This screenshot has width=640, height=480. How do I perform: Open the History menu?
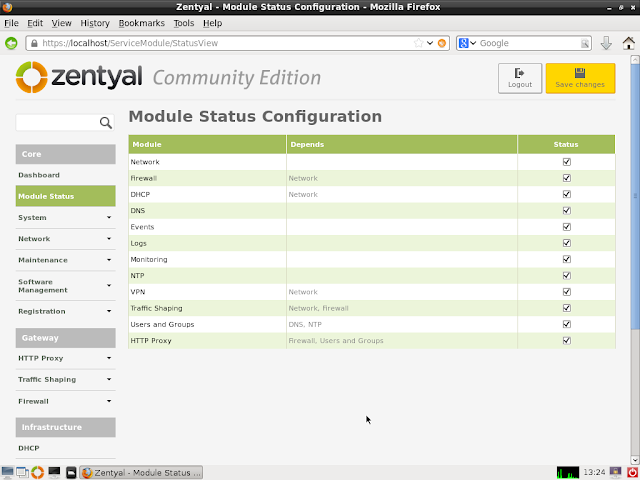[x=95, y=23]
